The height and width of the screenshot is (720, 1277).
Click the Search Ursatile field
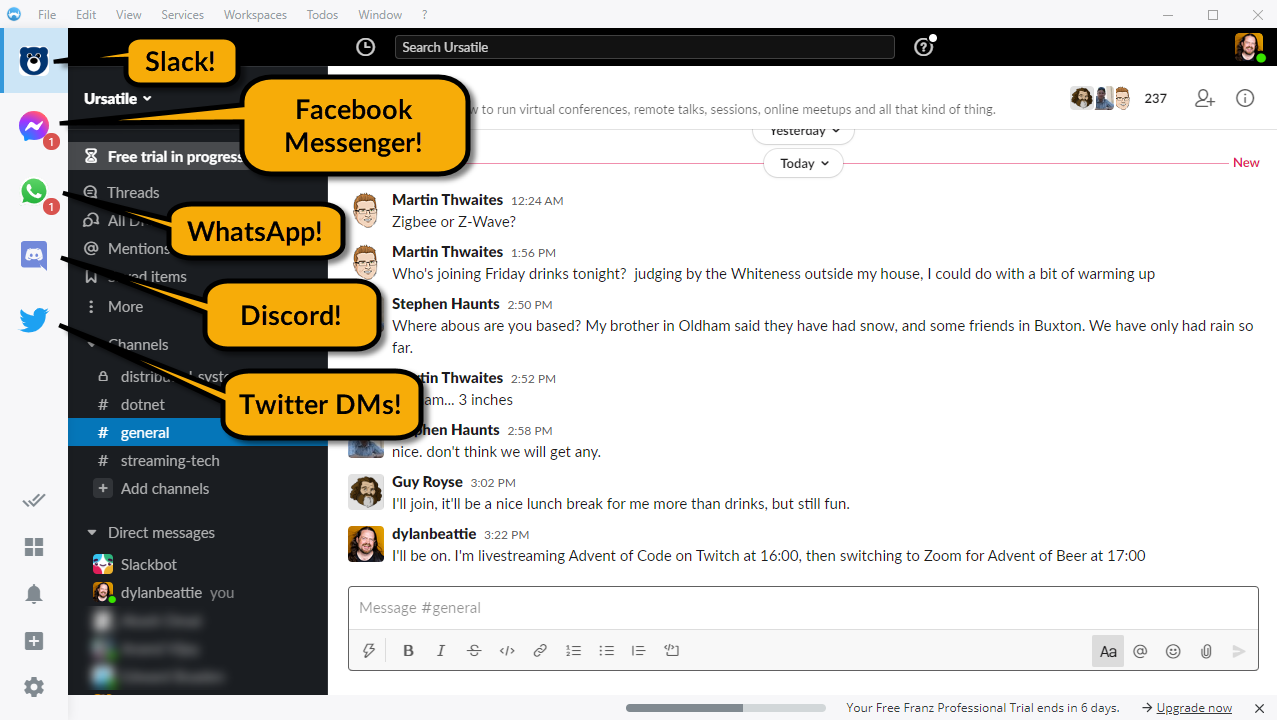point(644,47)
